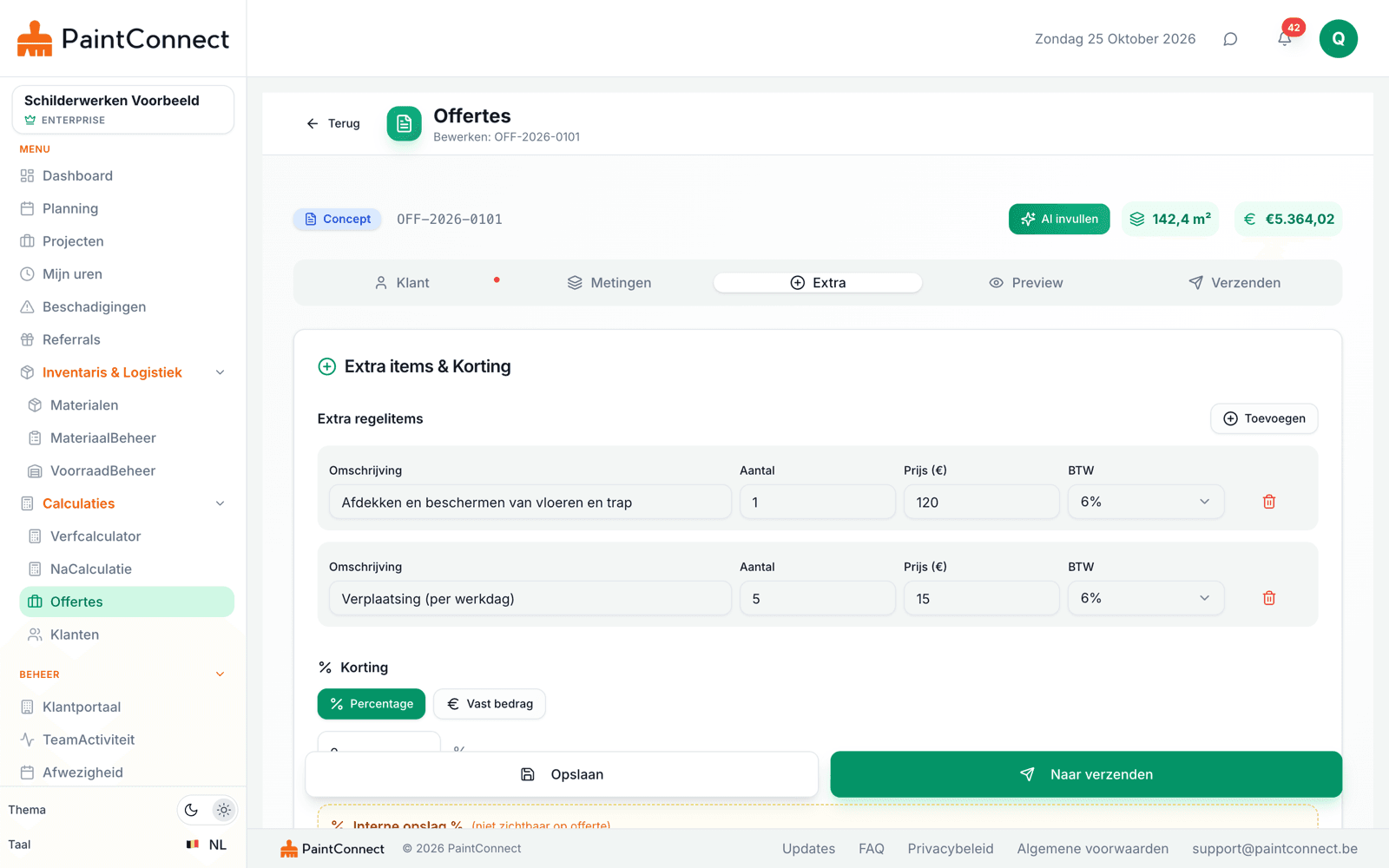Collapse the Inventaris & Logistiek section

(x=220, y=372)
